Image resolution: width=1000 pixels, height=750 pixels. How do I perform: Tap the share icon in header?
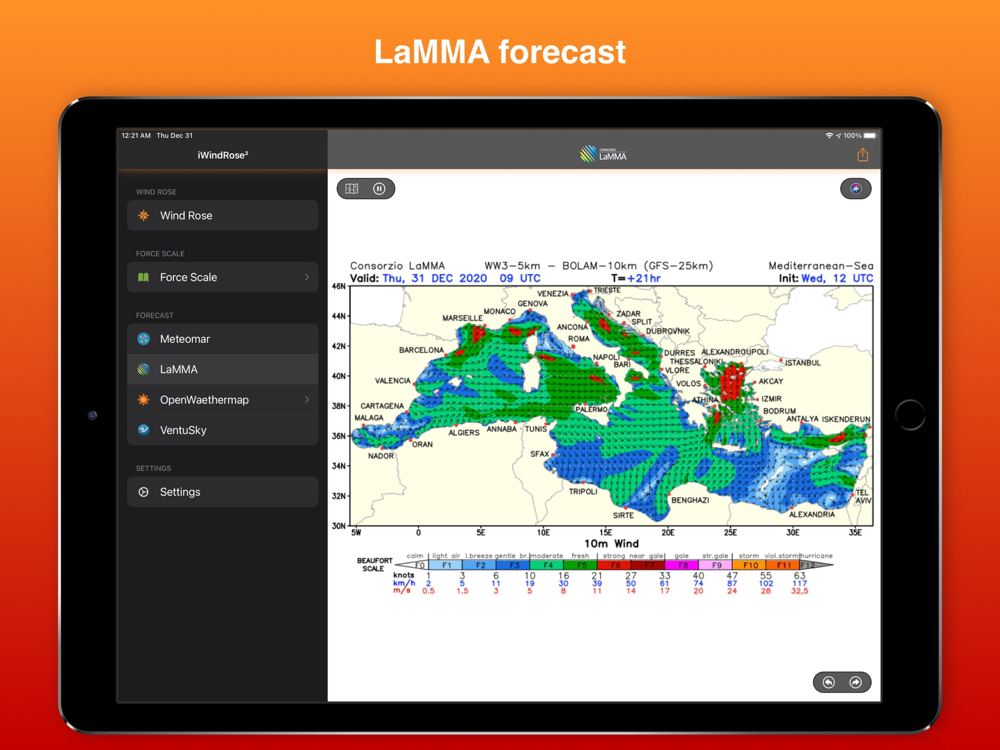pyautogui.click(x=862, y=155)
